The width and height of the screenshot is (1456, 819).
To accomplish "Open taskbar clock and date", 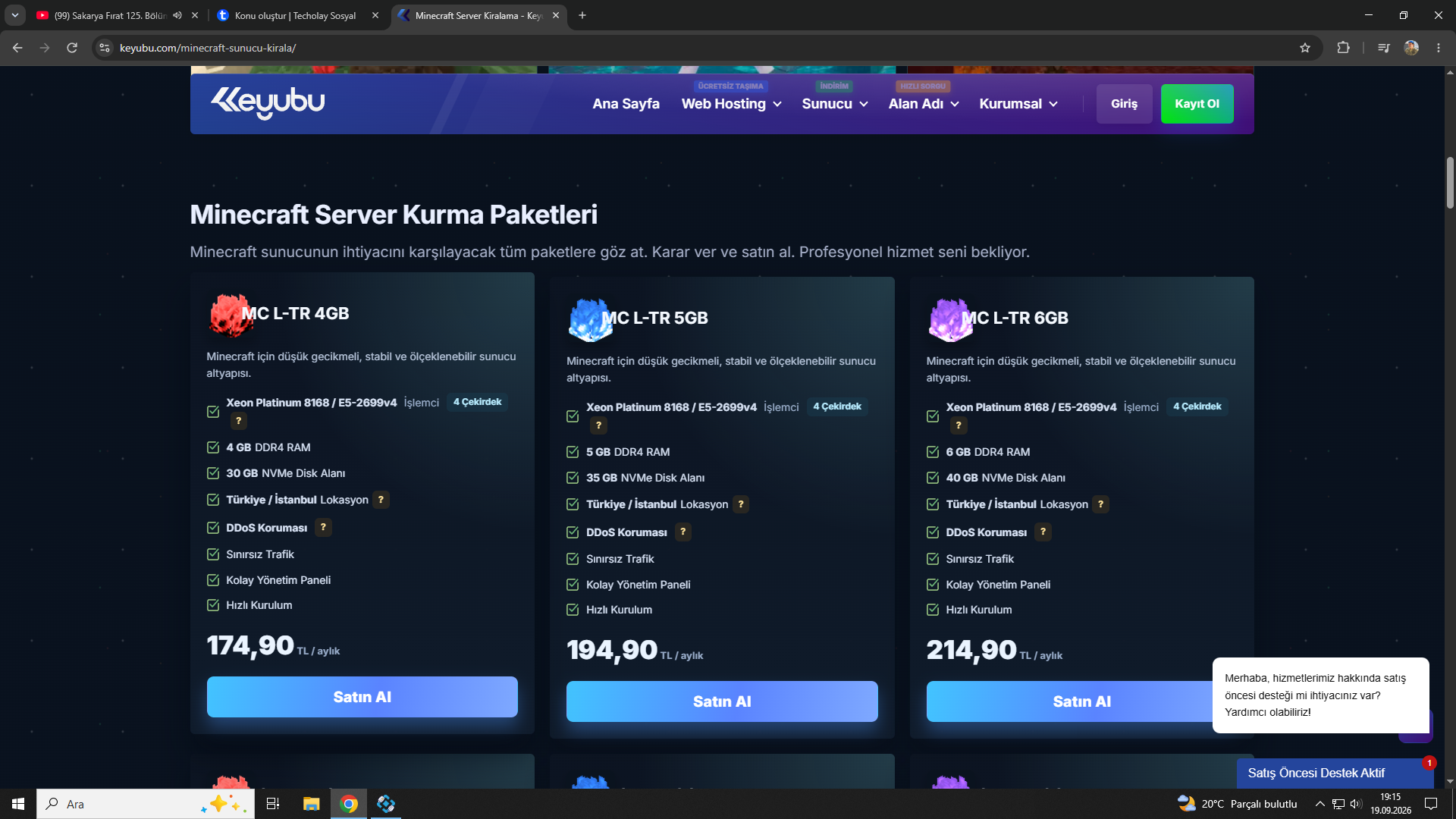I will click(1391, 804).
